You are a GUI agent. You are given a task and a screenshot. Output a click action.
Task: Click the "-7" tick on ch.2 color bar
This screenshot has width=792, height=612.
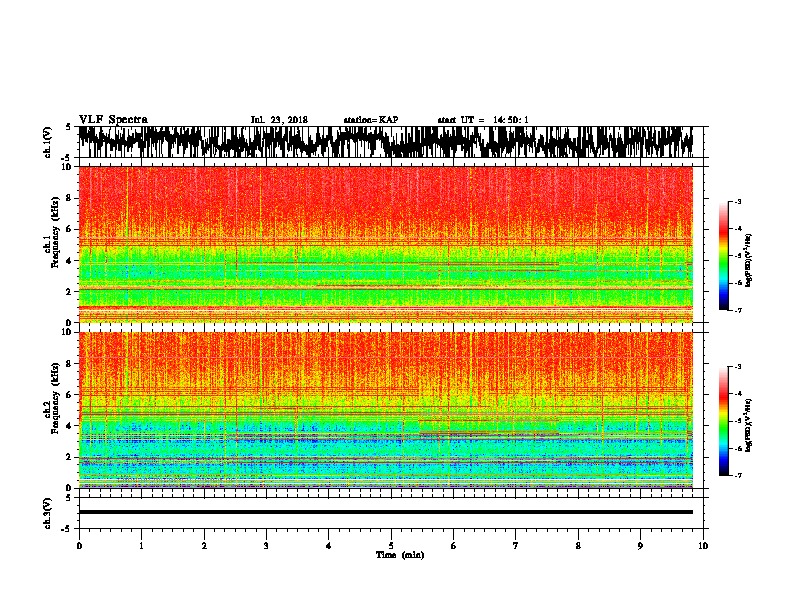(x=737, y=476)
